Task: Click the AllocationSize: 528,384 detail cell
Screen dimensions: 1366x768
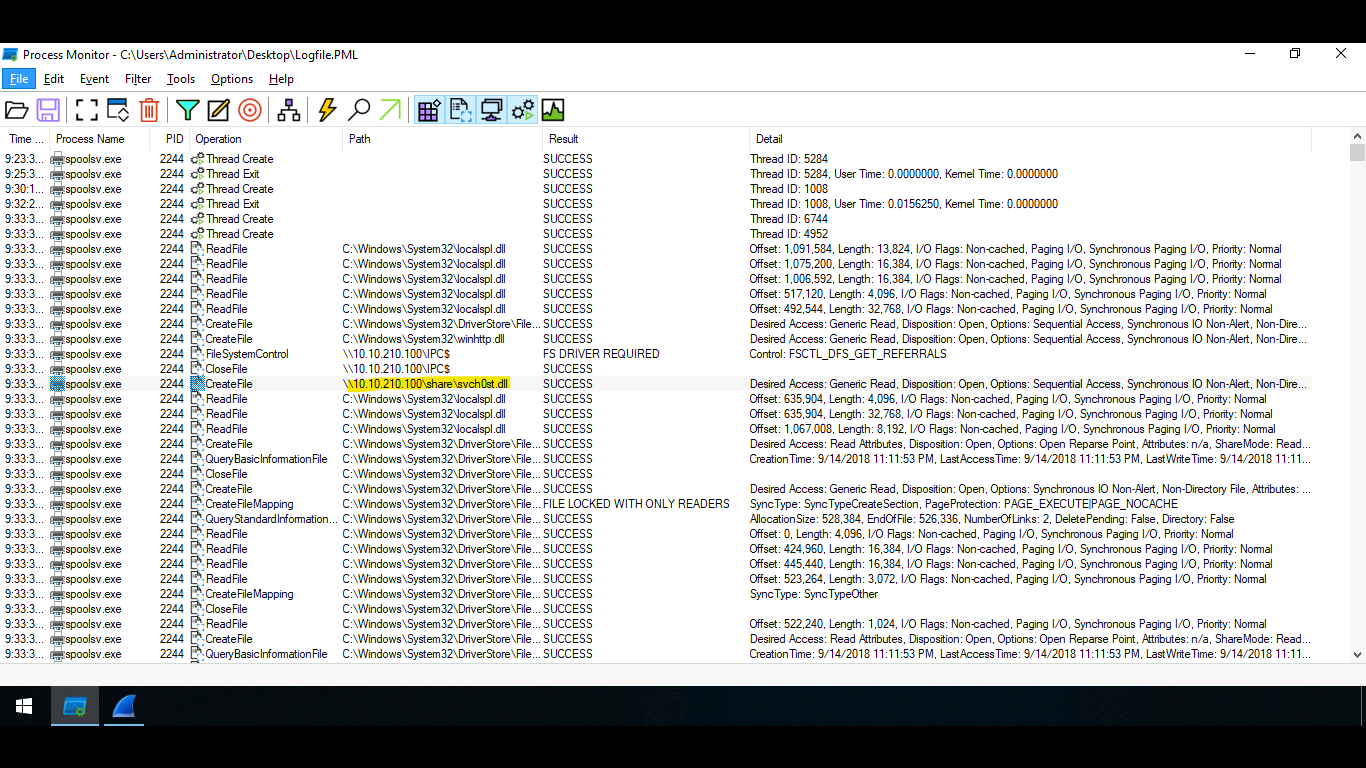Action: [992, 519]
